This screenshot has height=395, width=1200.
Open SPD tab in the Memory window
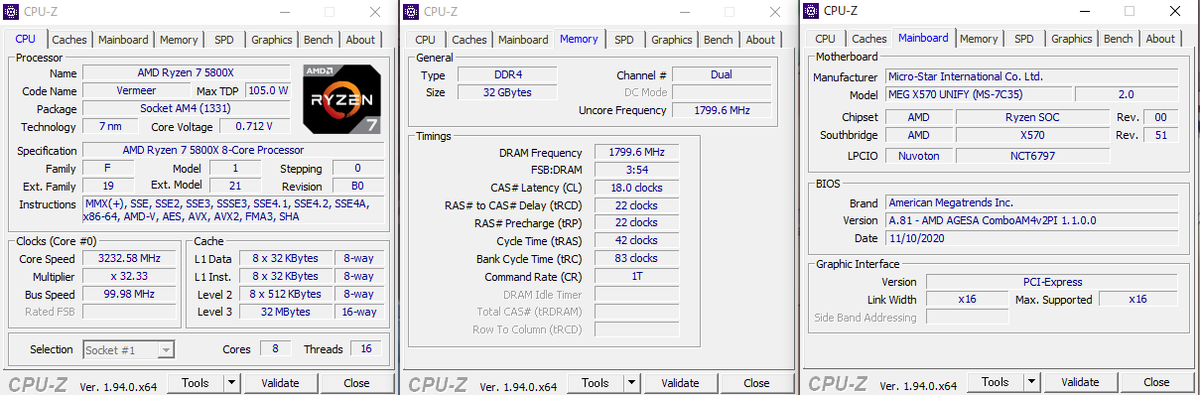click(624, 40)
